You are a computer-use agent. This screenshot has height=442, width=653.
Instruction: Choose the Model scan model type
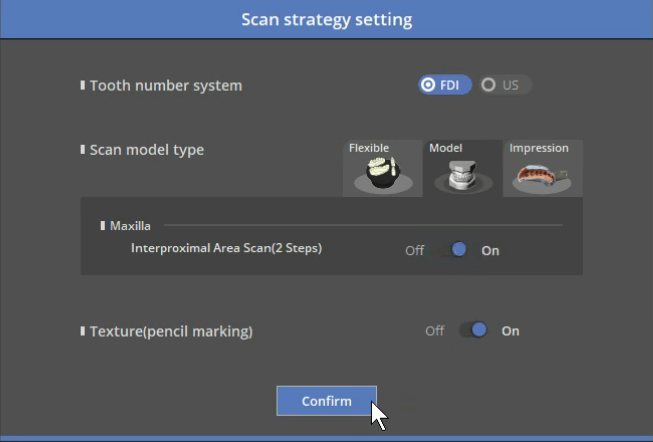(463, 168)
